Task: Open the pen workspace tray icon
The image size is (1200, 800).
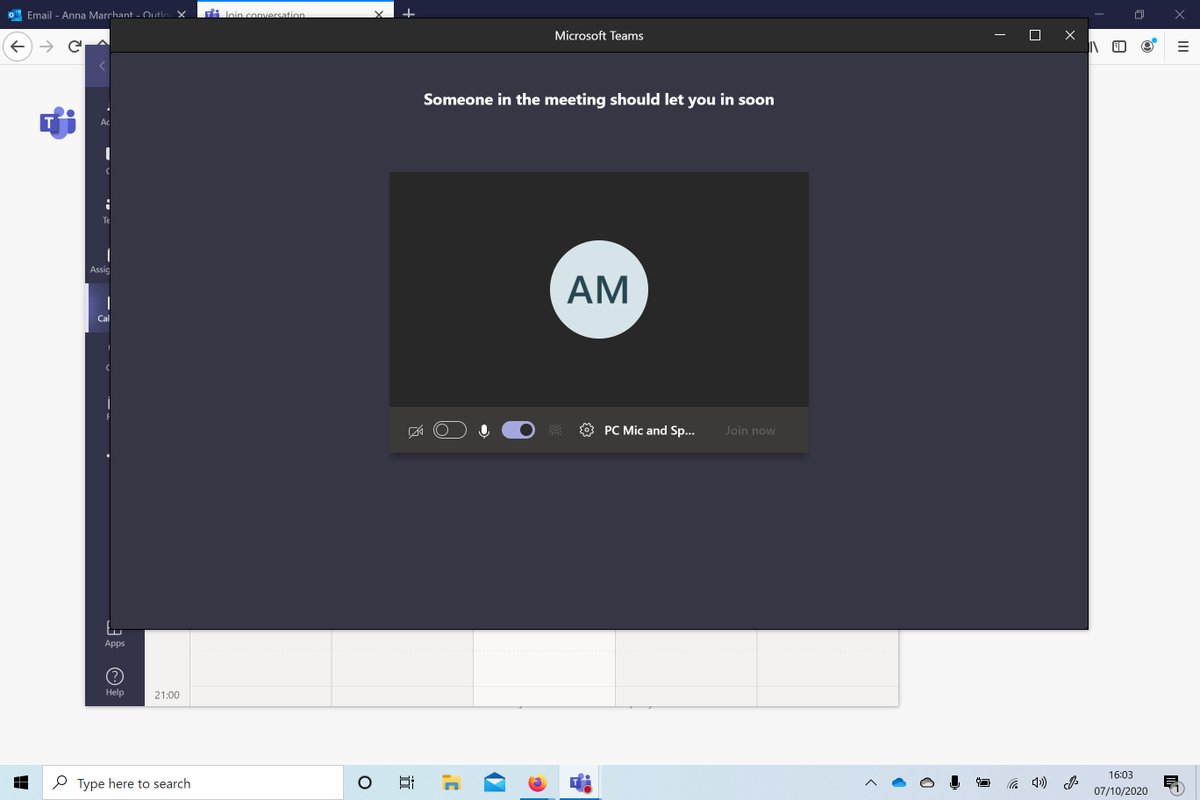Action: click(1072, 783)
